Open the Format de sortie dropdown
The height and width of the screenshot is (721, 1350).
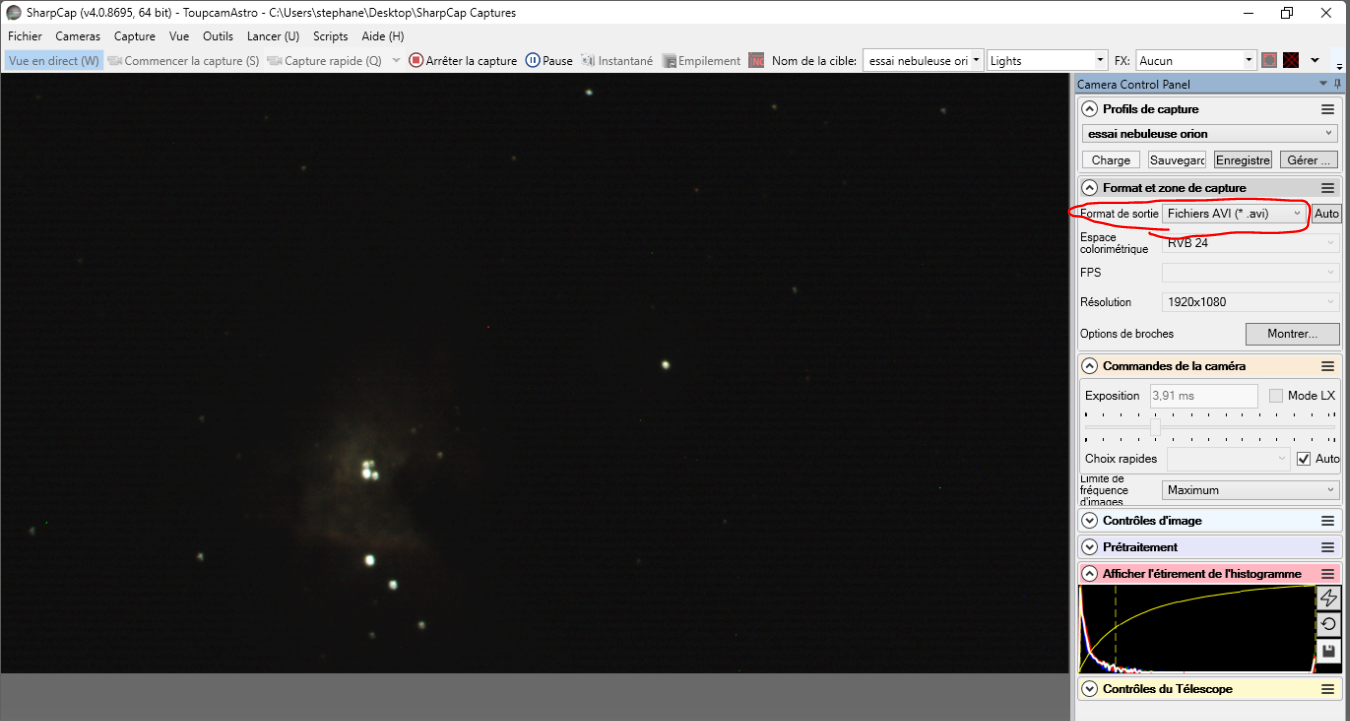point(1236,214)
